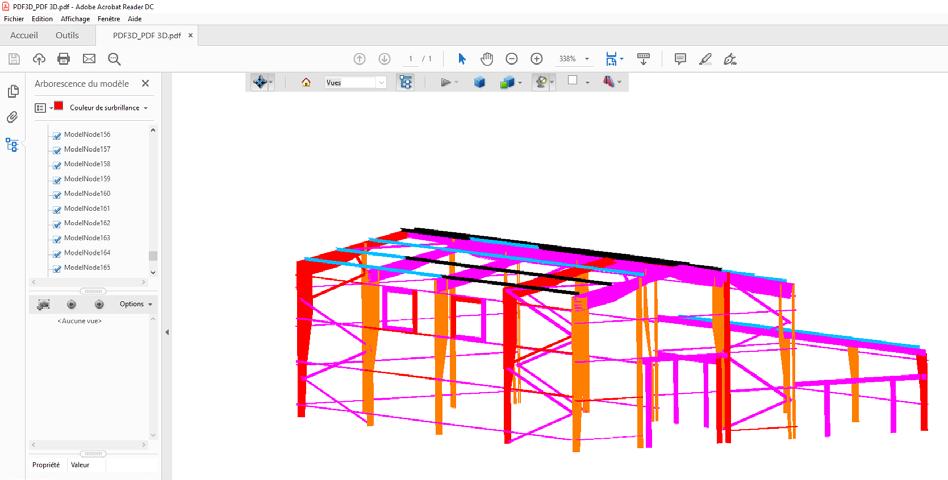Click the model render mode cubes icon
The width and height of the screenshot is (948, 480).
pyautogui.click(x=507, y=82)
